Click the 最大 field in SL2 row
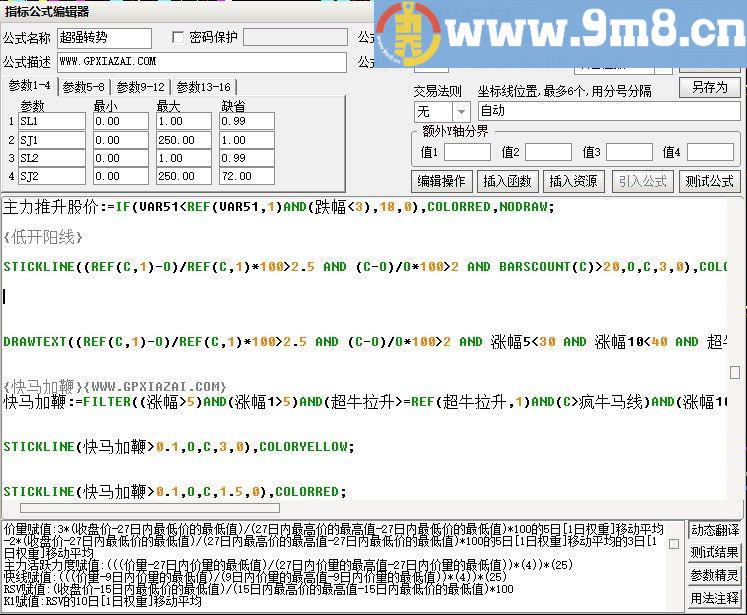This screenshot has width=747, height=615. pos(184,158)
